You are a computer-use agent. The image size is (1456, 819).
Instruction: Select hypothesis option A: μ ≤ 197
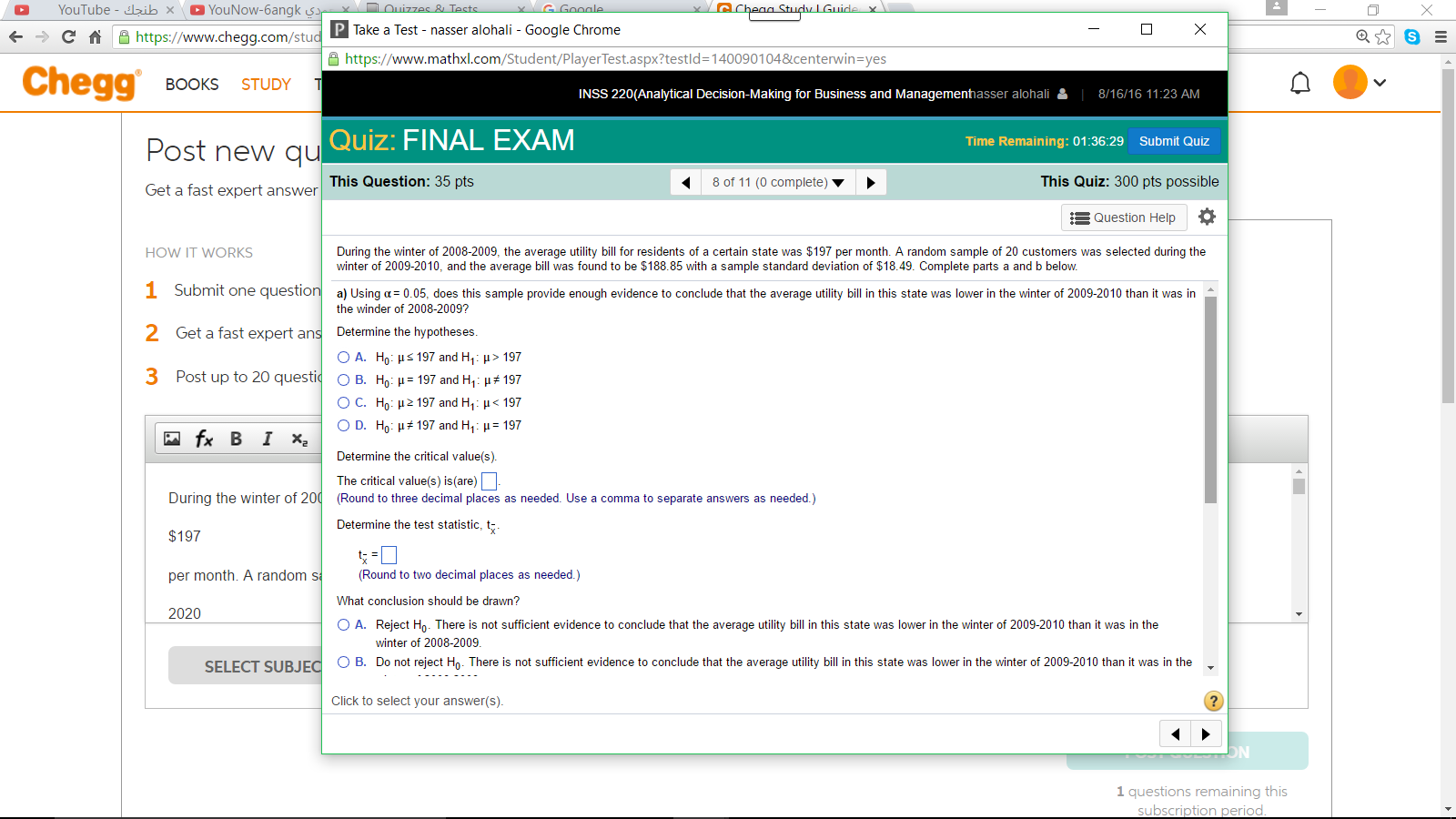tap(343, 357)
